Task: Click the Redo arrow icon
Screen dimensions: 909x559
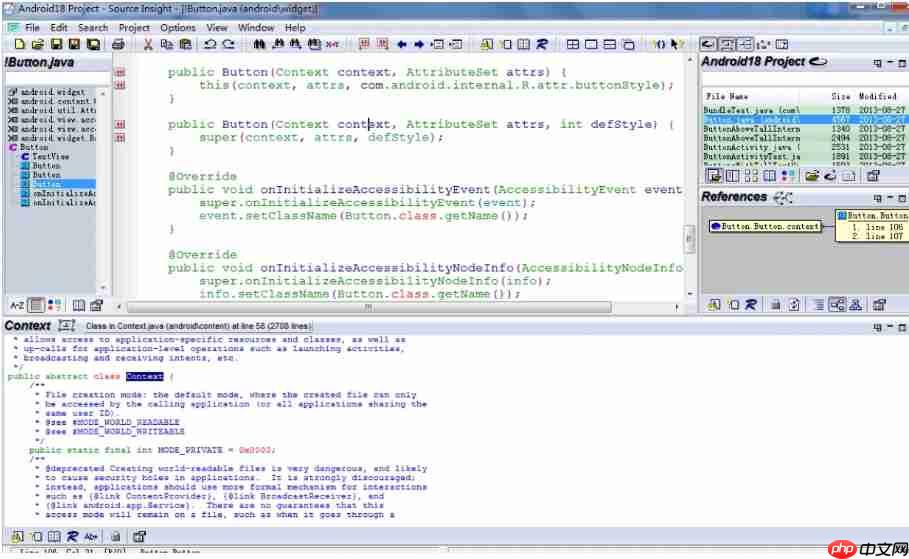Action: click(x=228, y=44)
